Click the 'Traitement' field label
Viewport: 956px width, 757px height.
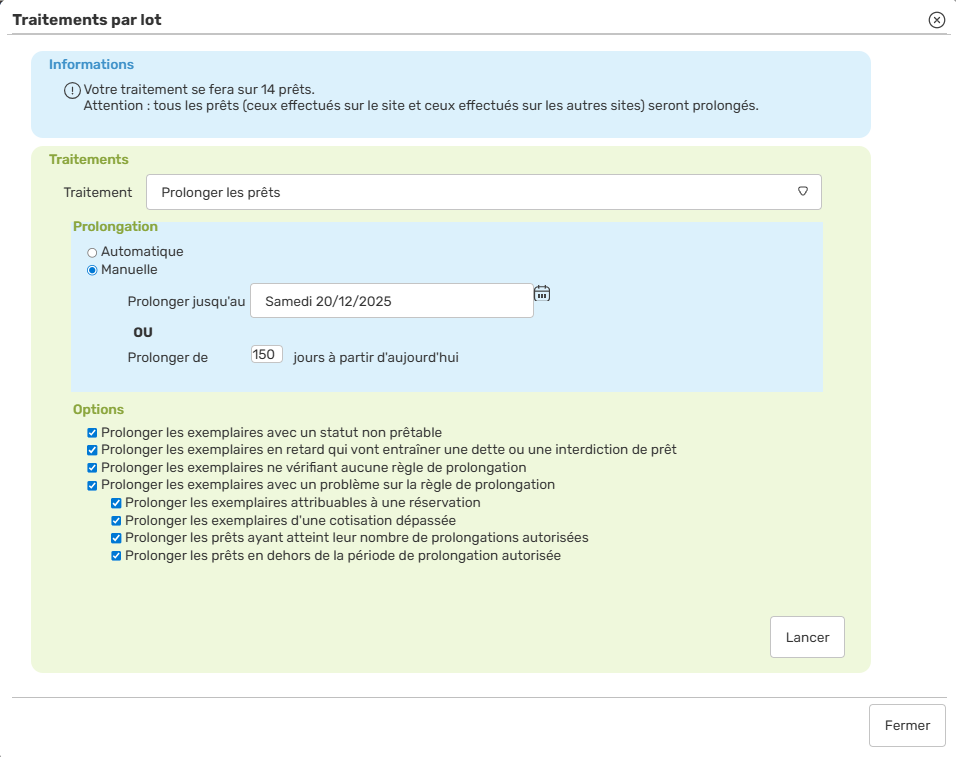(98, 192)
